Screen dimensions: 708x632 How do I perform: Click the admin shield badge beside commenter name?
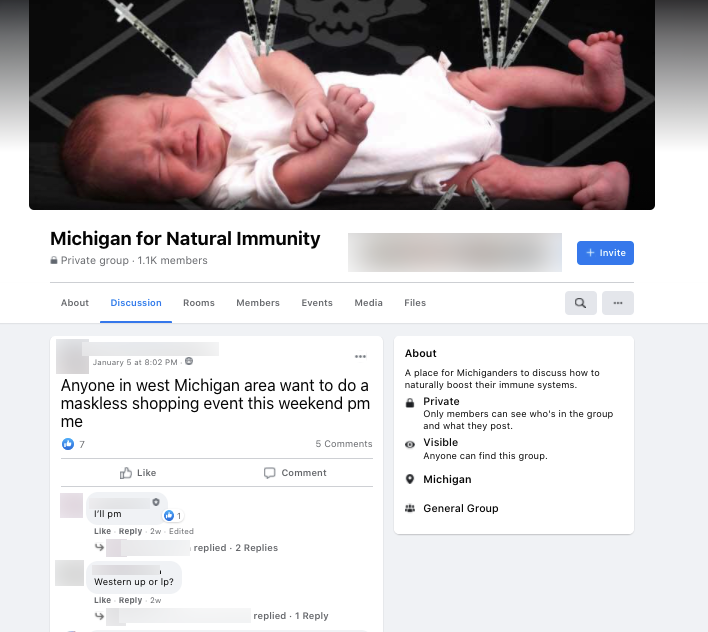156,502
